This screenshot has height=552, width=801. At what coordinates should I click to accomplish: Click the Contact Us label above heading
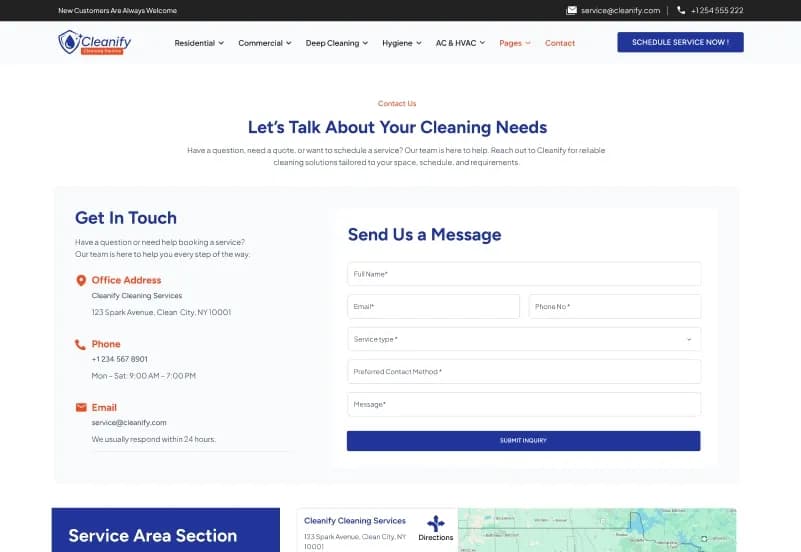pos(397,104)
